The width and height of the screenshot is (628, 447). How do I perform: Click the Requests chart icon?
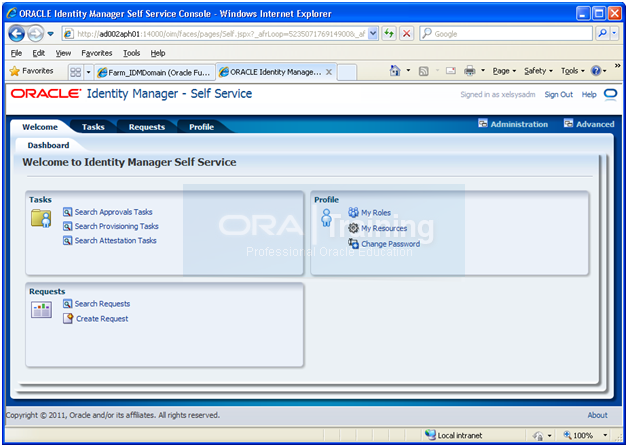pos(42,310)
